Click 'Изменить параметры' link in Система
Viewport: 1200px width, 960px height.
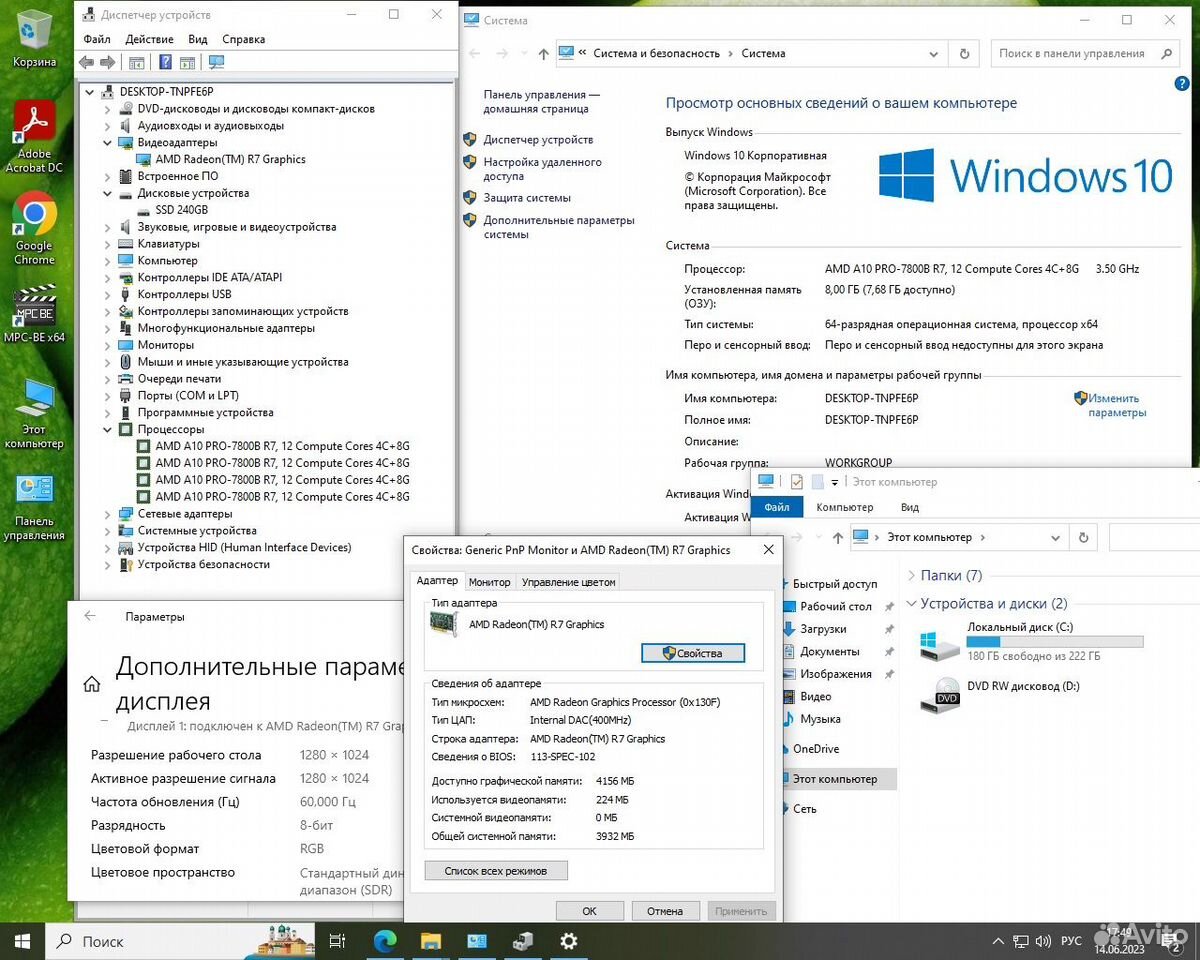1116,405
